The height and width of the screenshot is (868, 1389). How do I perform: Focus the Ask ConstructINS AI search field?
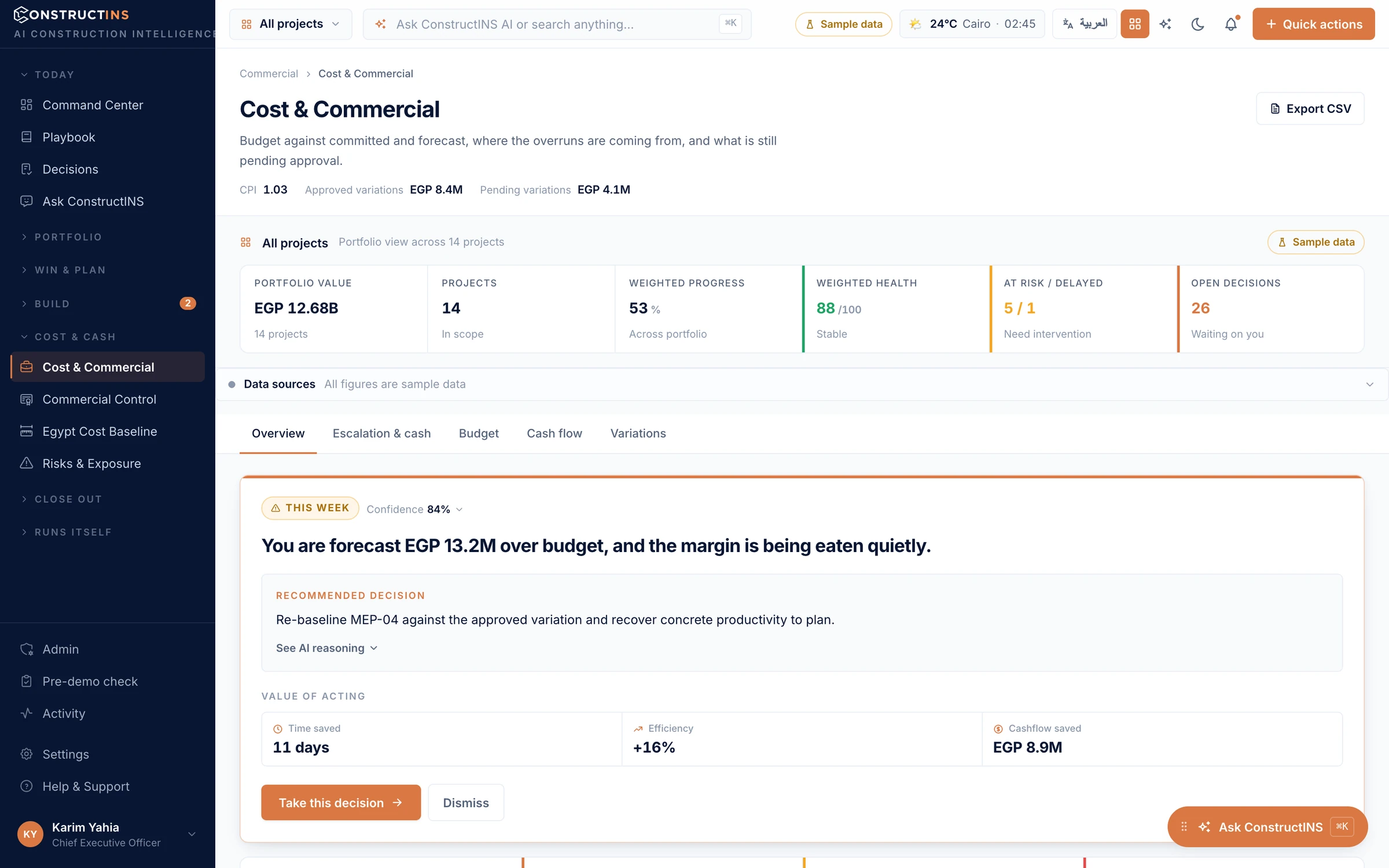[x=557, y=24]
